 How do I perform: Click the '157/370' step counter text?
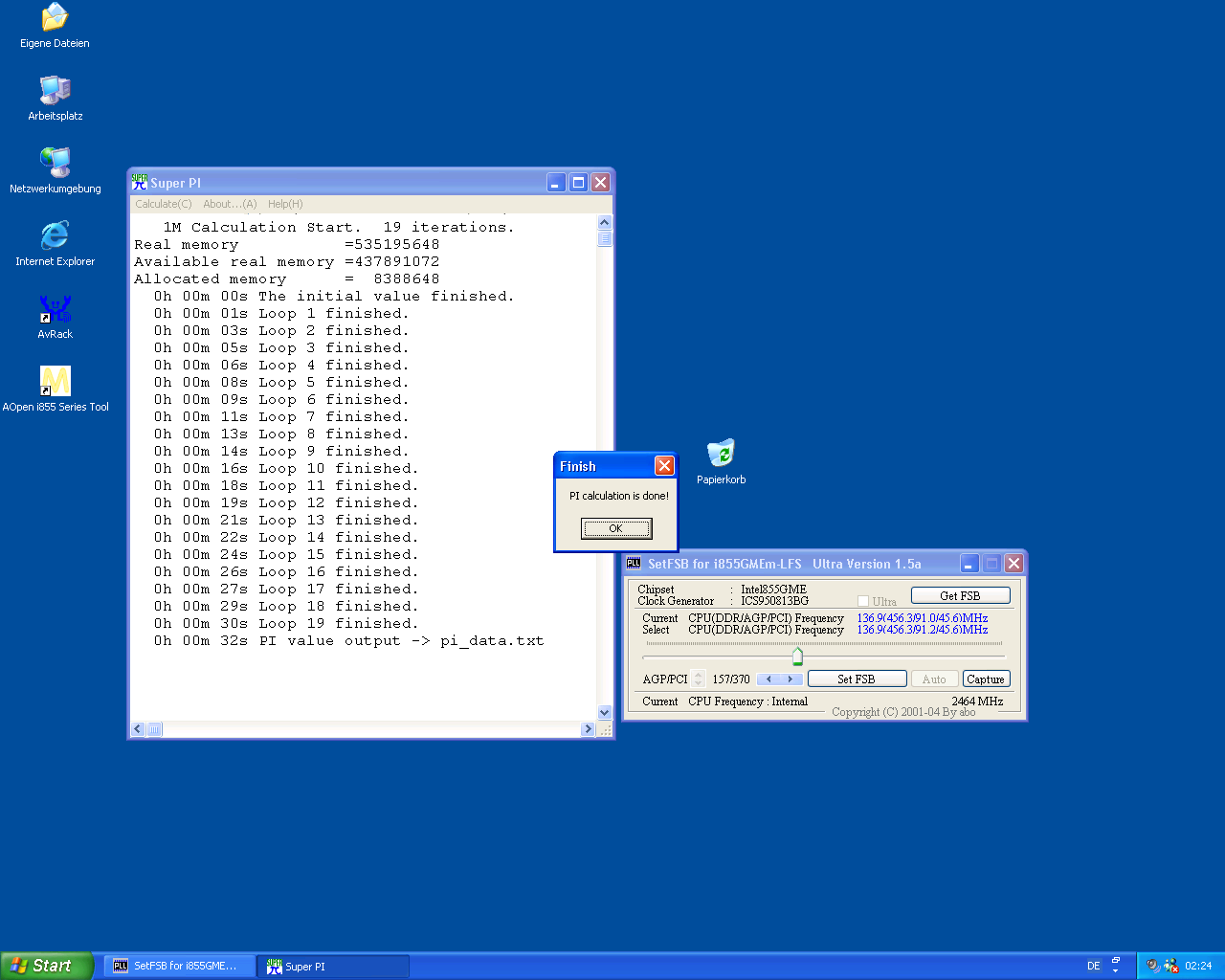(731, 679)
